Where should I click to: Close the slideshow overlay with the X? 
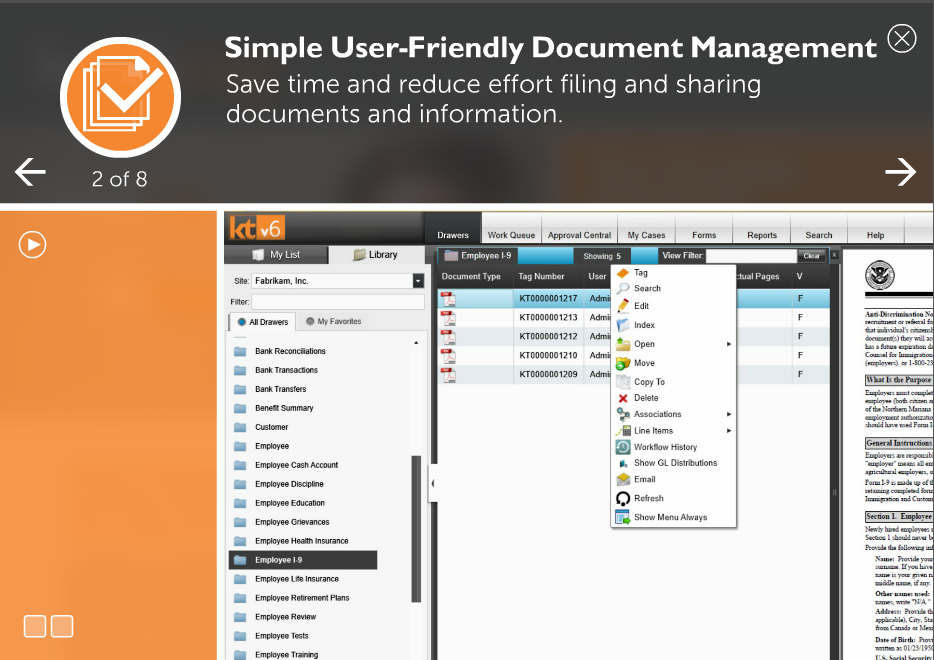tap(901, 39)
